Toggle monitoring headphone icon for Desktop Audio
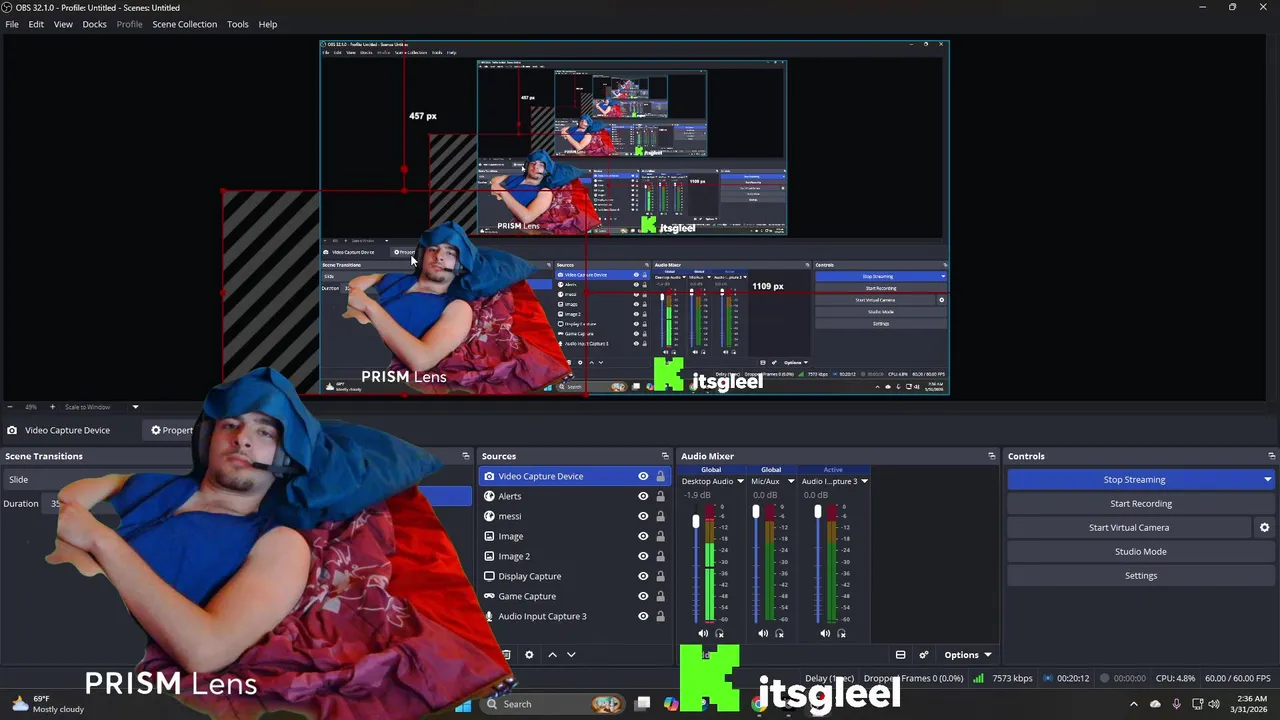 point(719,633)
